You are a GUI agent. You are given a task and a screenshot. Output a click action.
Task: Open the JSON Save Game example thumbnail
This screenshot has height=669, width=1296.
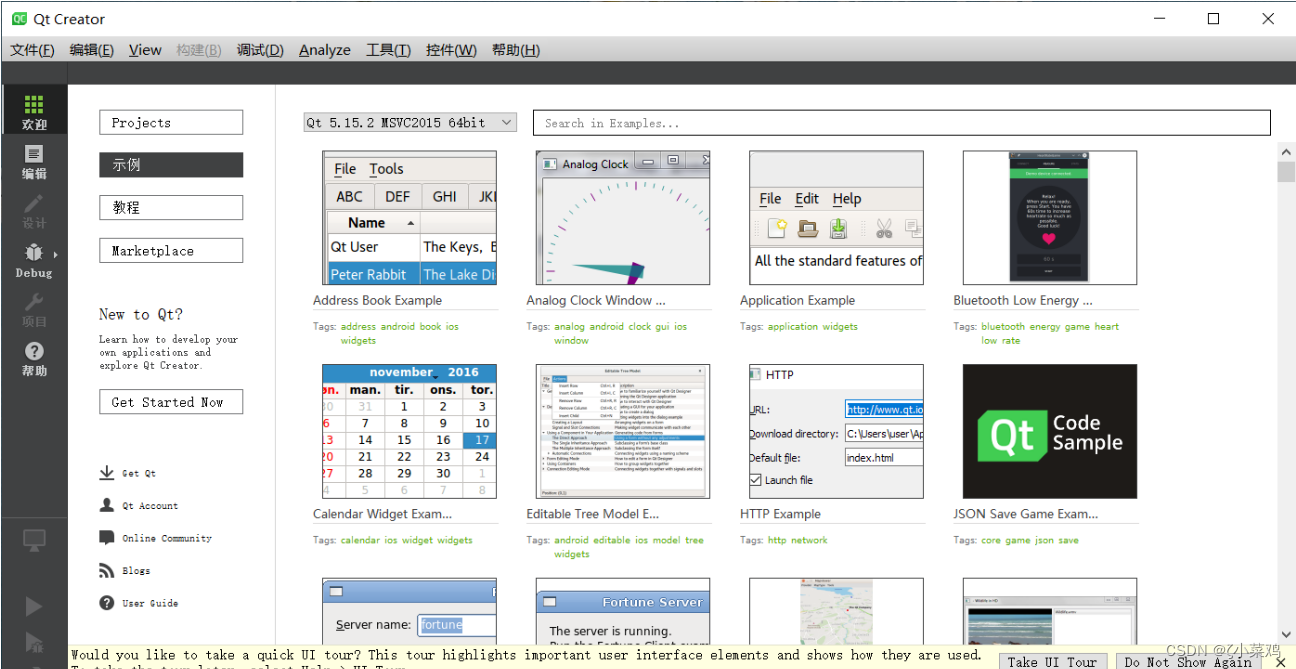1050,431
